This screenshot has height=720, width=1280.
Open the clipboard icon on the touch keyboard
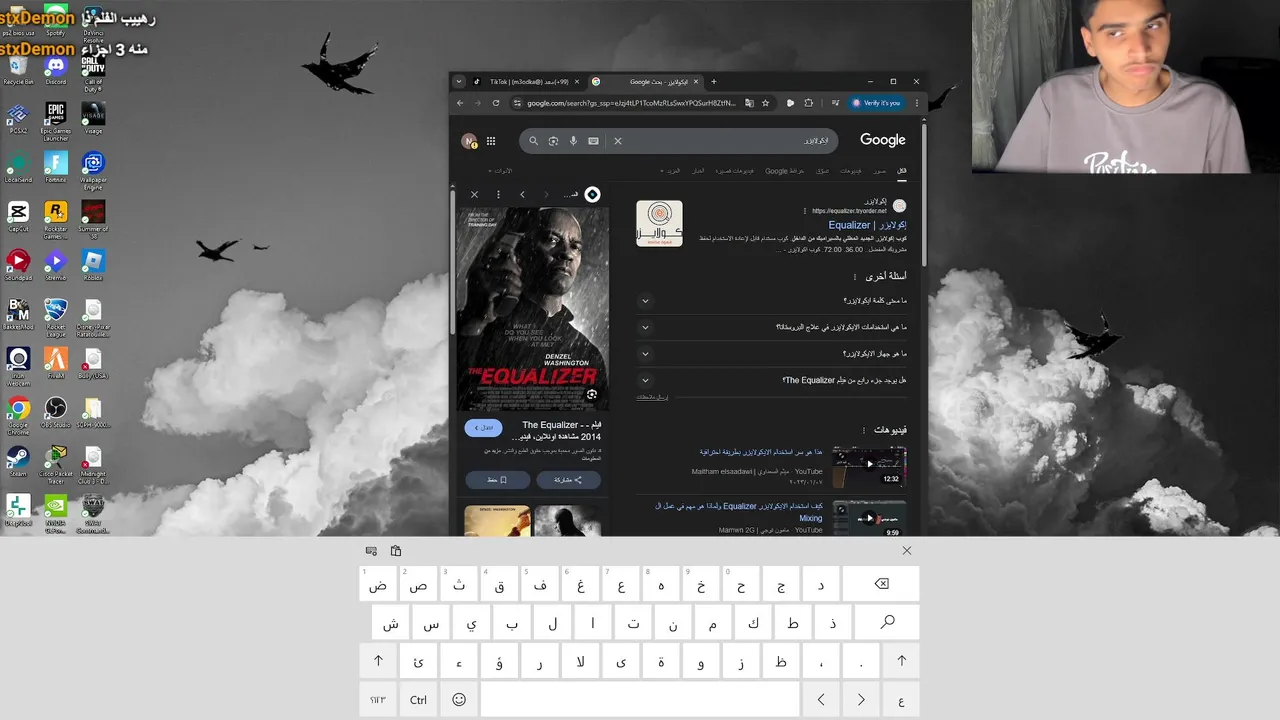396,551
